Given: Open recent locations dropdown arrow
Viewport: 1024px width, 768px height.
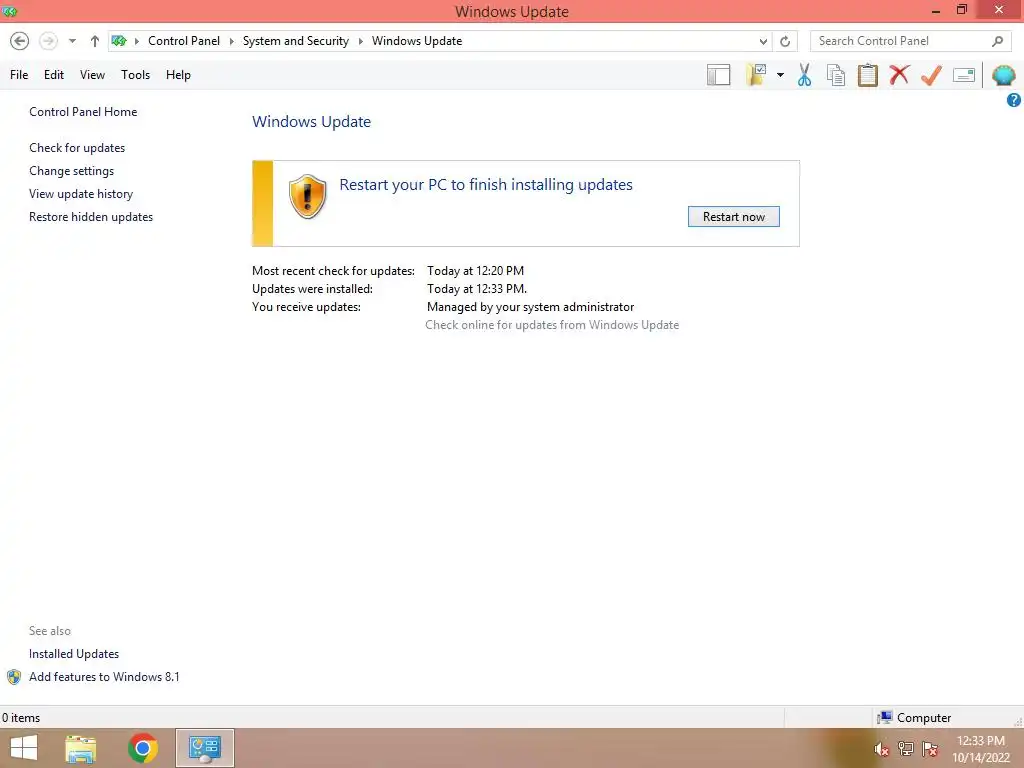Looking at the screenshot, I should coord(72,41).
